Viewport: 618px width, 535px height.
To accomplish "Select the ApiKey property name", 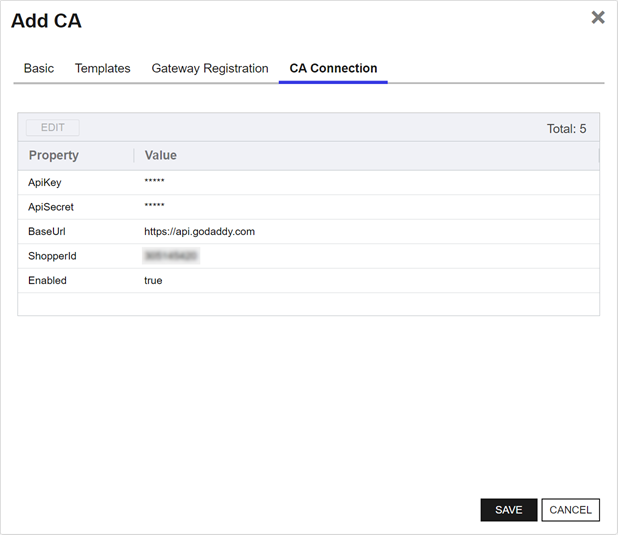I will point(45,183).
